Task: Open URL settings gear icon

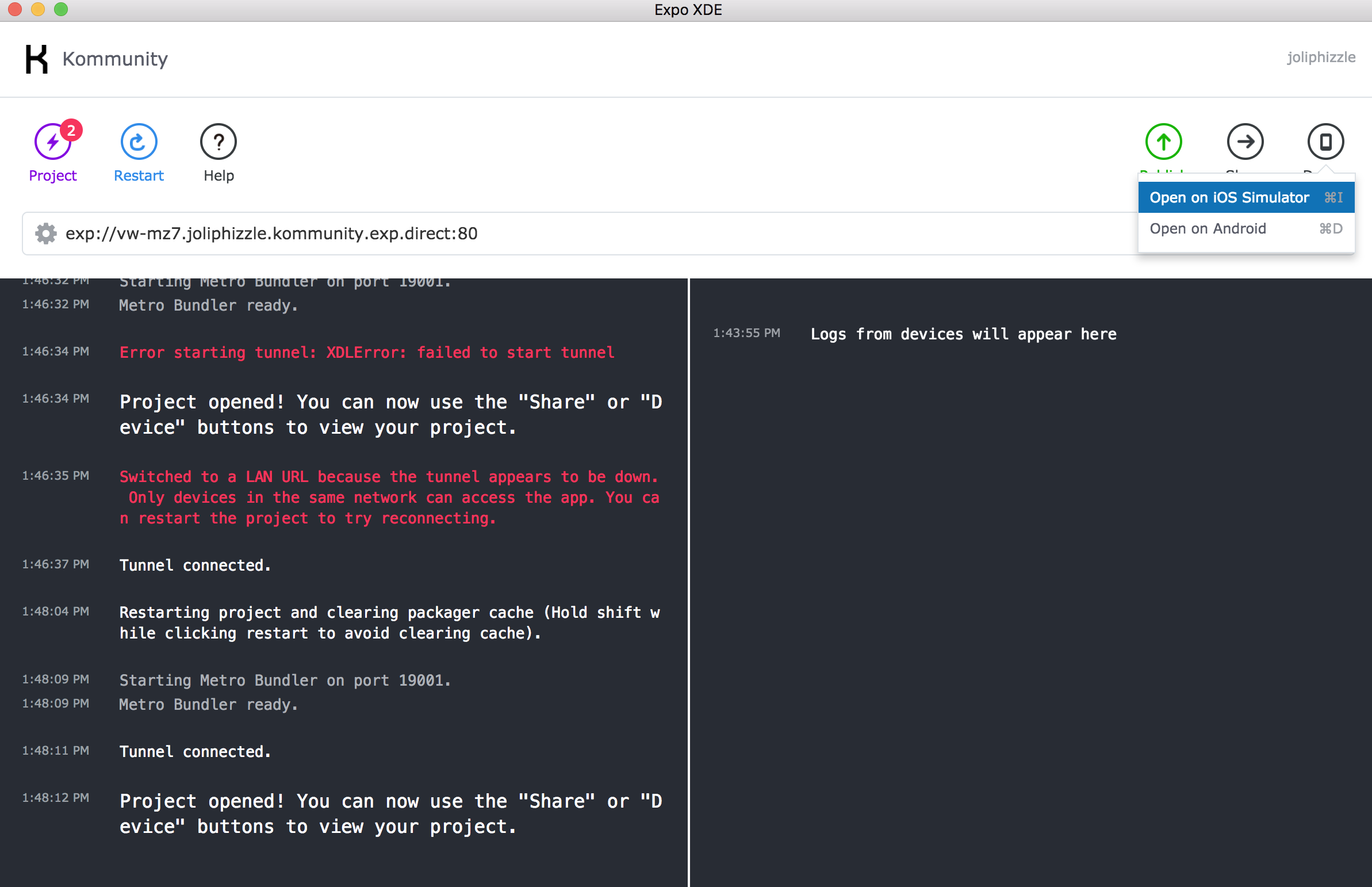Action: click(x=46, y=234)
